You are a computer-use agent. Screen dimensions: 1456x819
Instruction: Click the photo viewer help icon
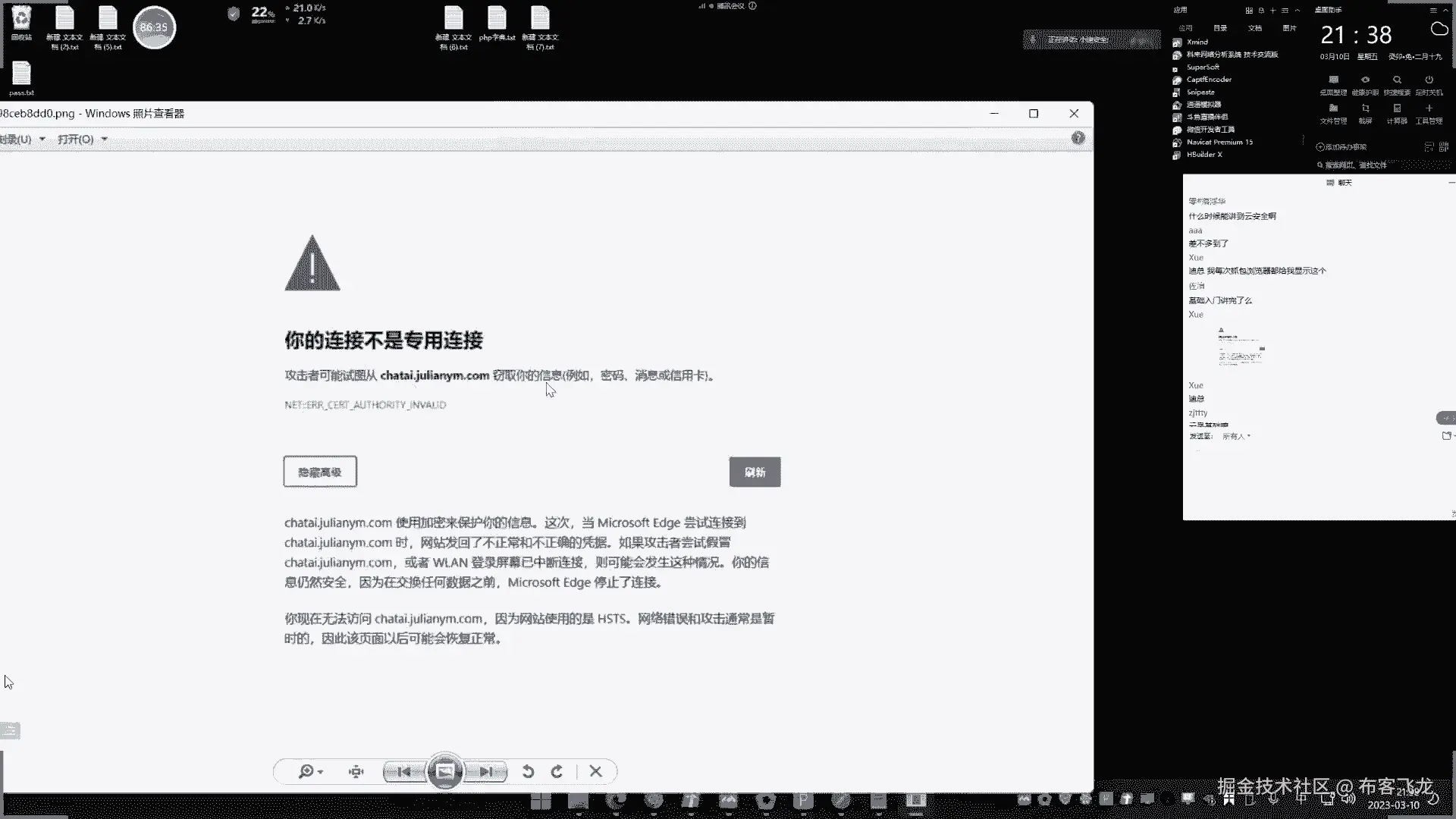tap(1078, 138)
